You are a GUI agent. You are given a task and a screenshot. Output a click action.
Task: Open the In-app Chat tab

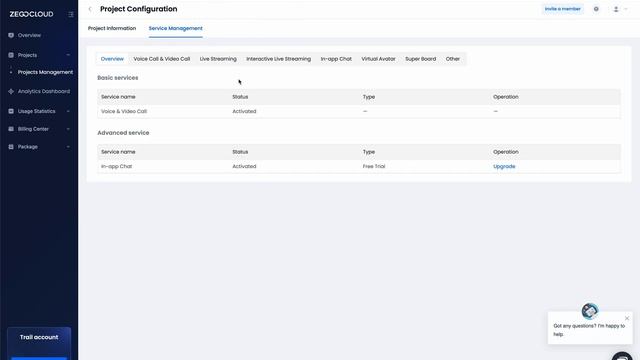(x=336, y=59)
